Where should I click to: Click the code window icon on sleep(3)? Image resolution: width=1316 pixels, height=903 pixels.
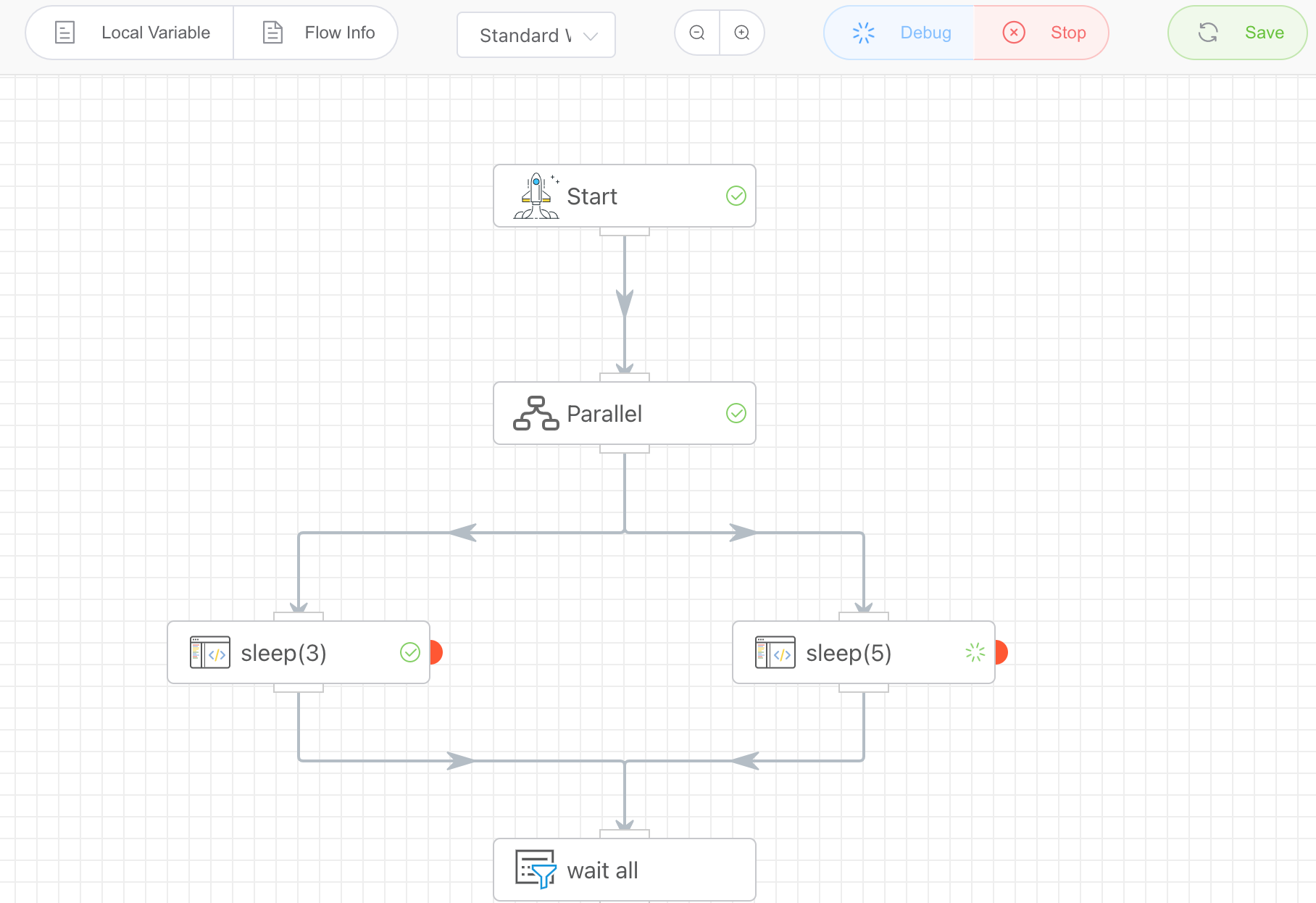point(210,652)
